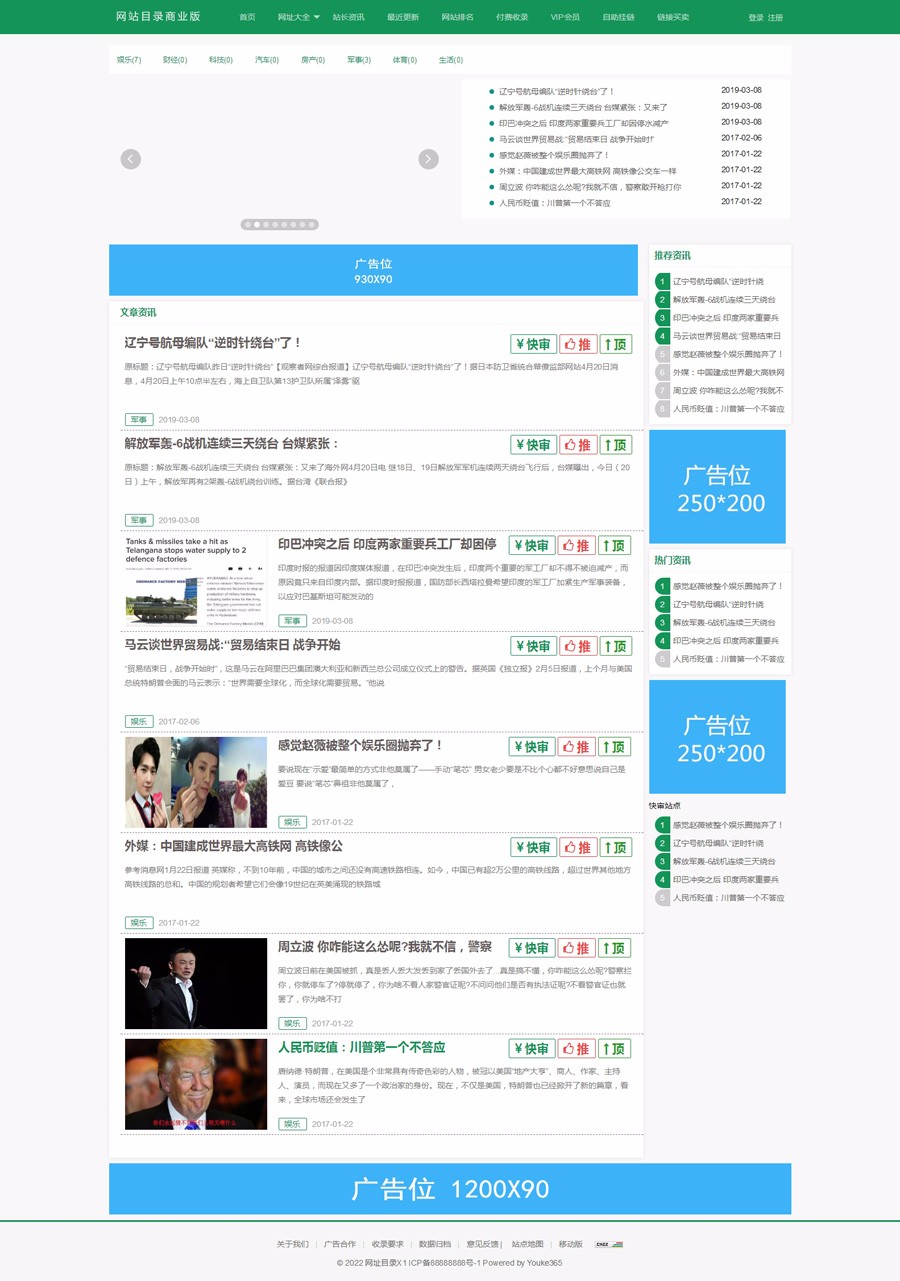This screenshot has width=900, height=1281.
Task: Open the 站长资讯 navigation item
Action: 348,17
